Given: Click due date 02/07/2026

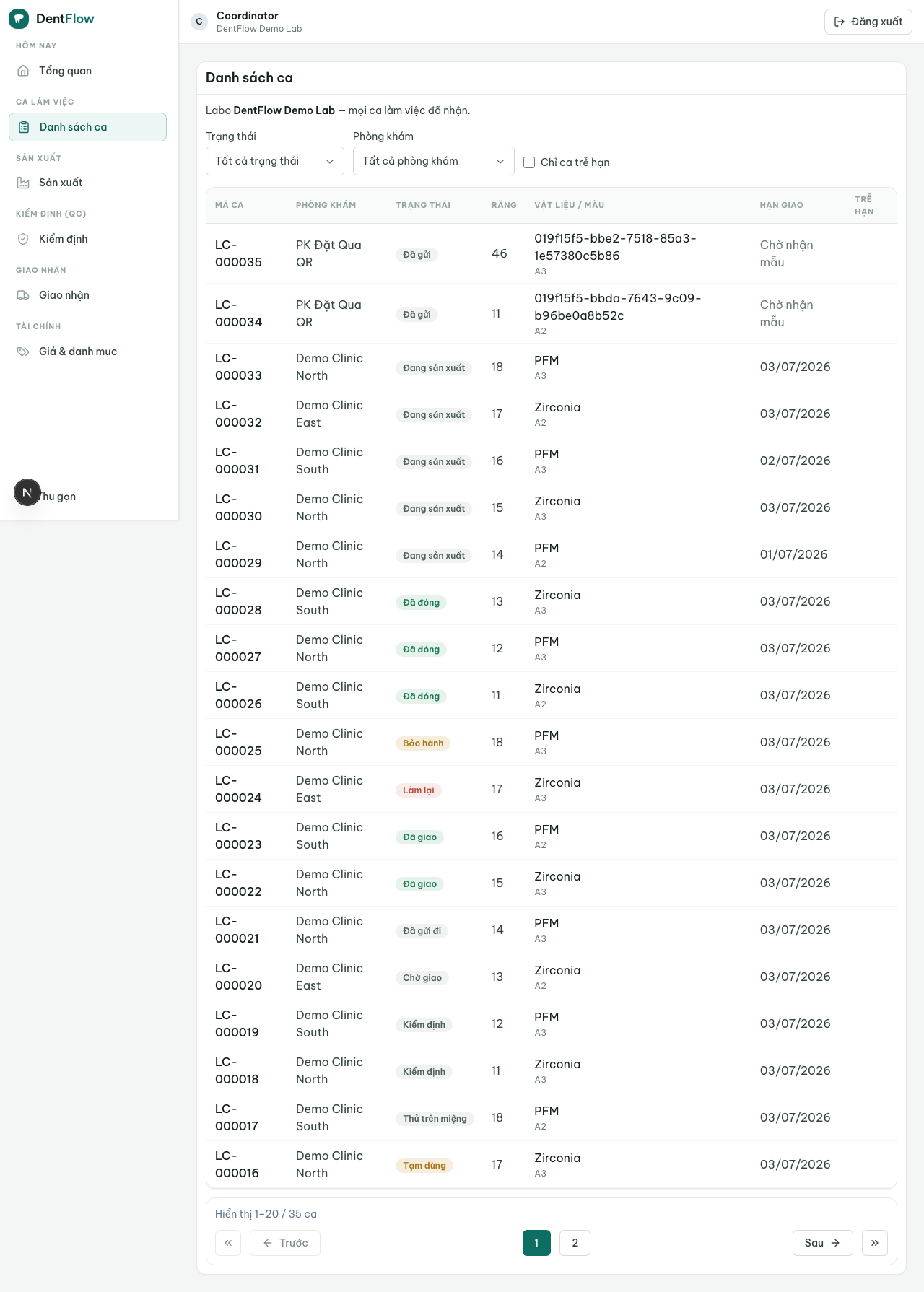Looking at the screenshot, I should (796, 461).
